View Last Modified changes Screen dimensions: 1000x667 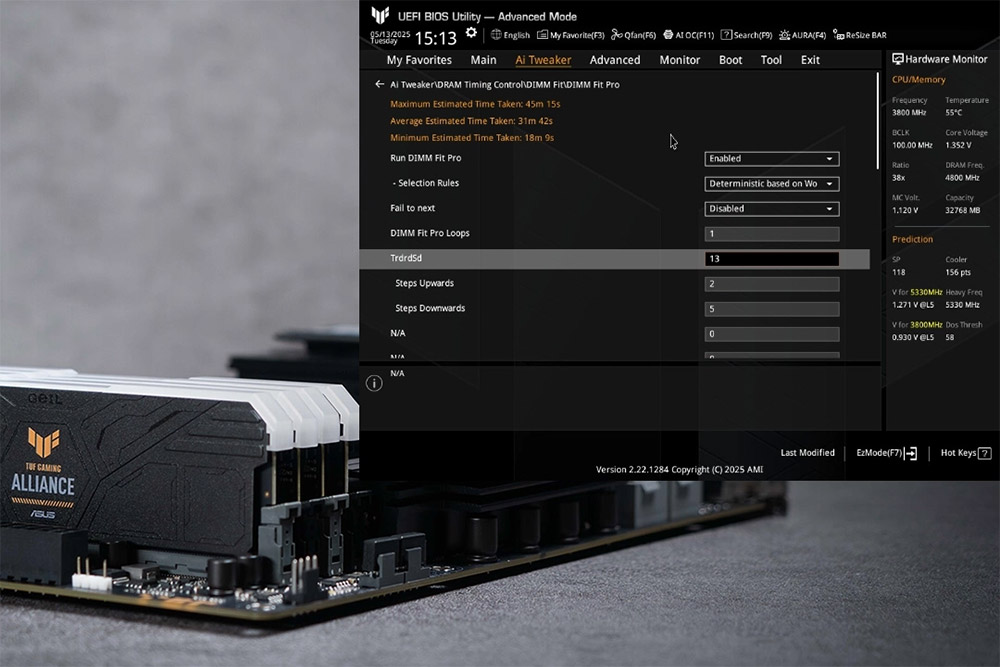(807, 453)
